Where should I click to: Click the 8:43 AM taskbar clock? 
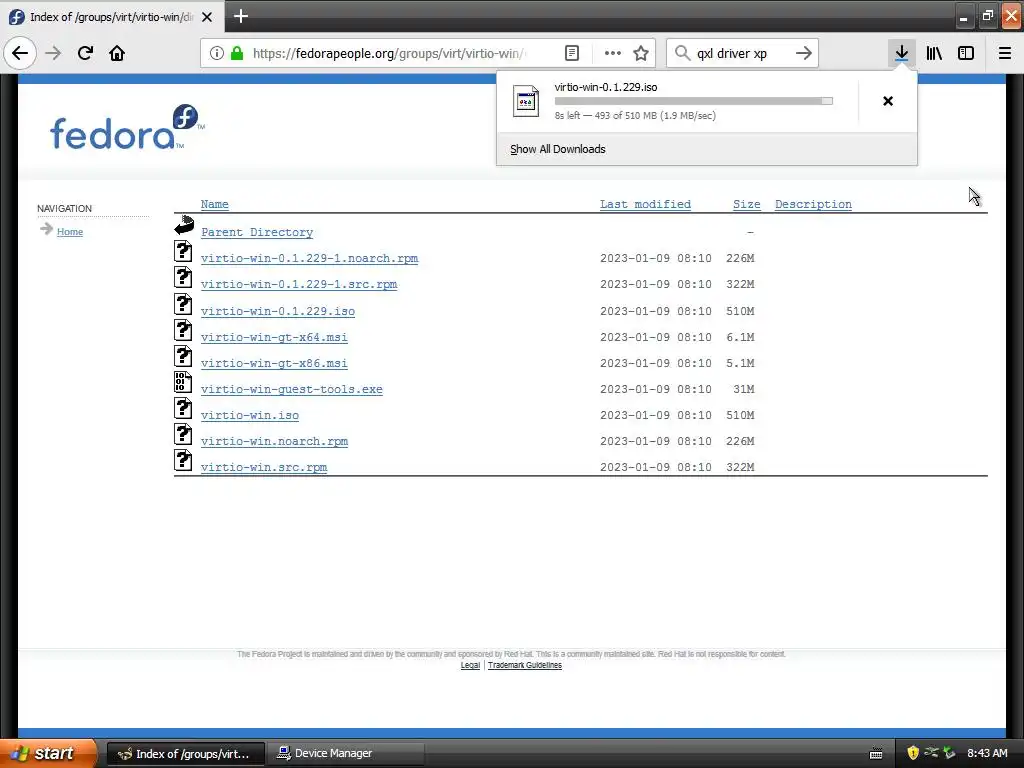click(987, 753)
